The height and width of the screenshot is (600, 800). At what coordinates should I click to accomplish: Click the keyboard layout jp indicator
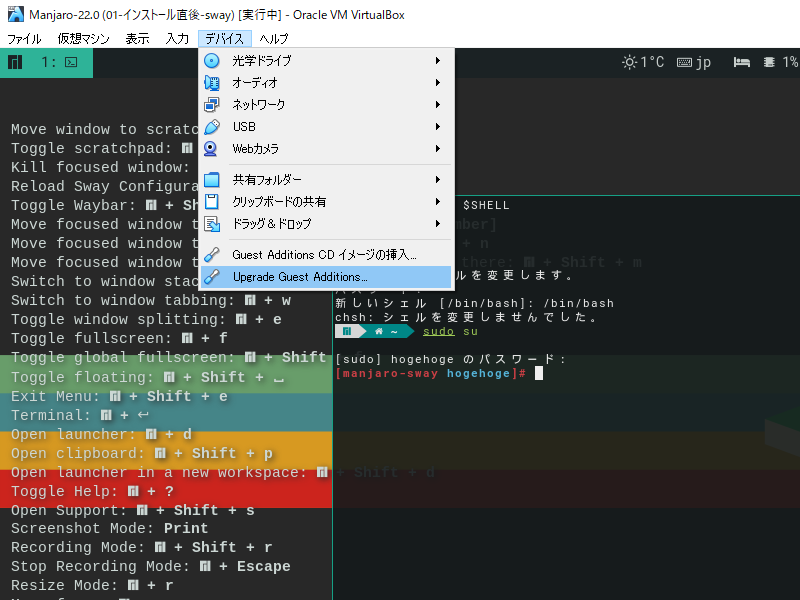click(x=694, y=63)
